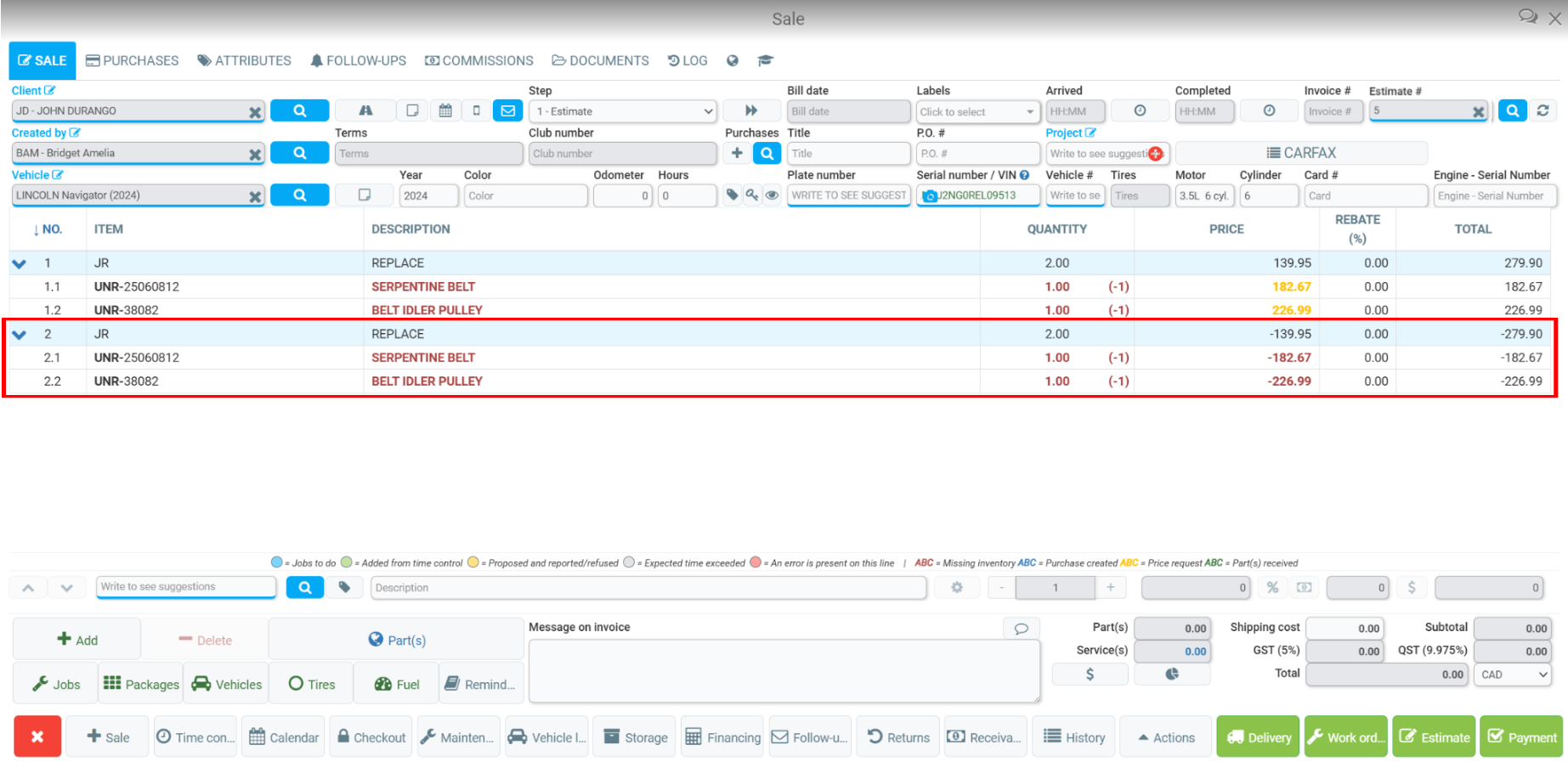Search estimate number with magnifier button

[x=1513, y=110]
